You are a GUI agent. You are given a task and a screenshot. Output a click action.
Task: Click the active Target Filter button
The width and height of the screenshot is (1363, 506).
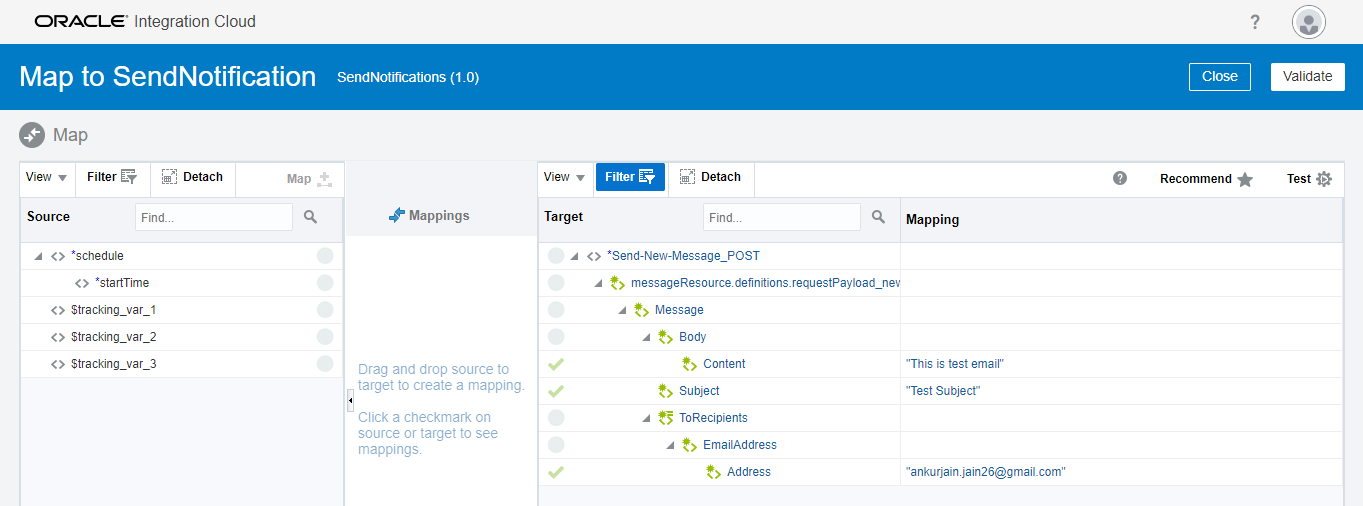click(630, 178)
